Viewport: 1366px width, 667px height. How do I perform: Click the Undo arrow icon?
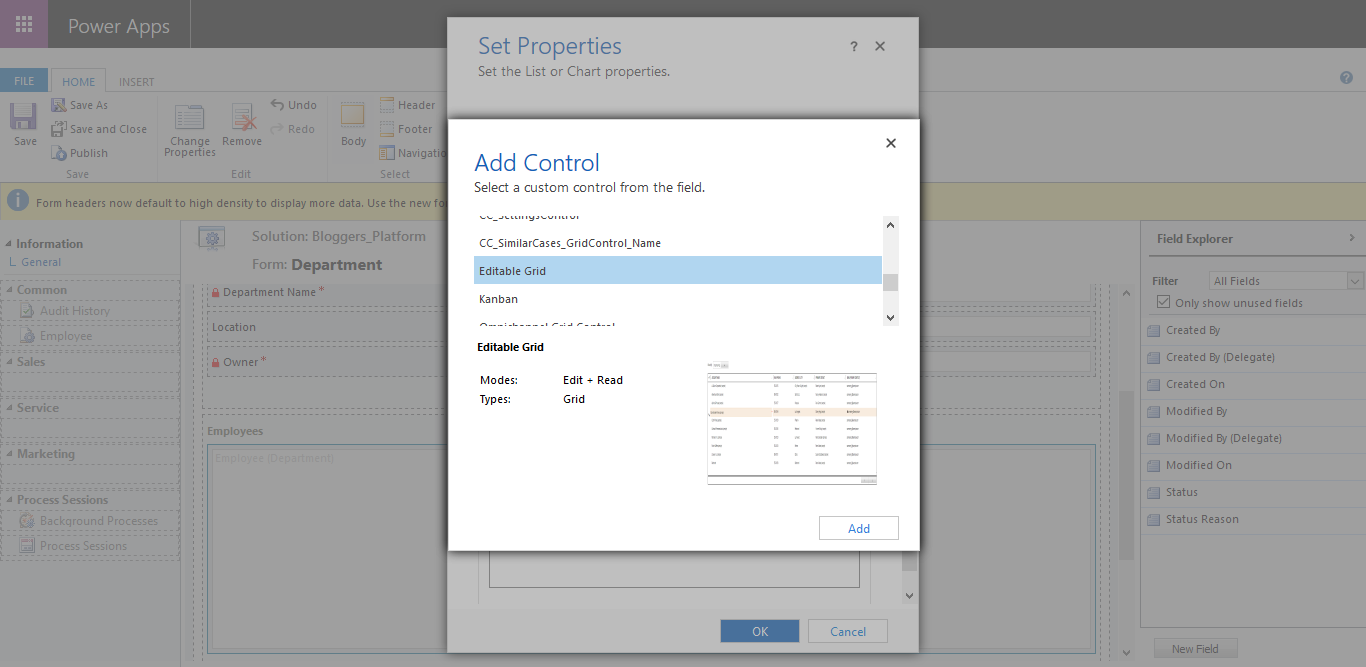277,104
